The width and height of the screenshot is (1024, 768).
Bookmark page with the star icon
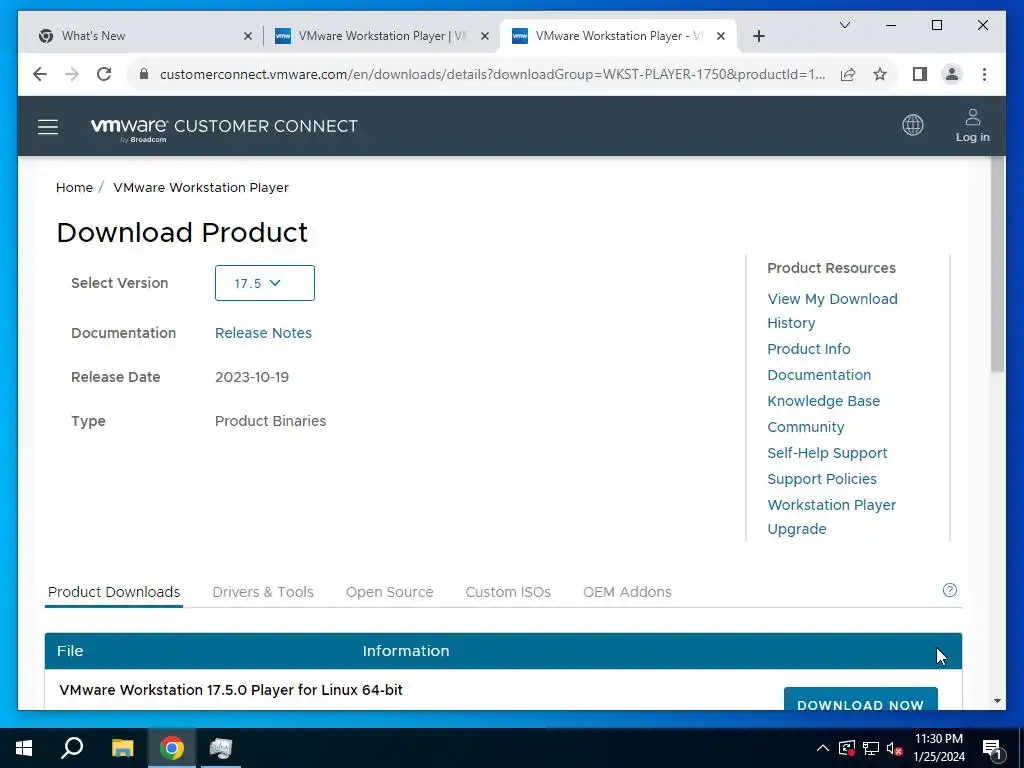coord(880,74)
